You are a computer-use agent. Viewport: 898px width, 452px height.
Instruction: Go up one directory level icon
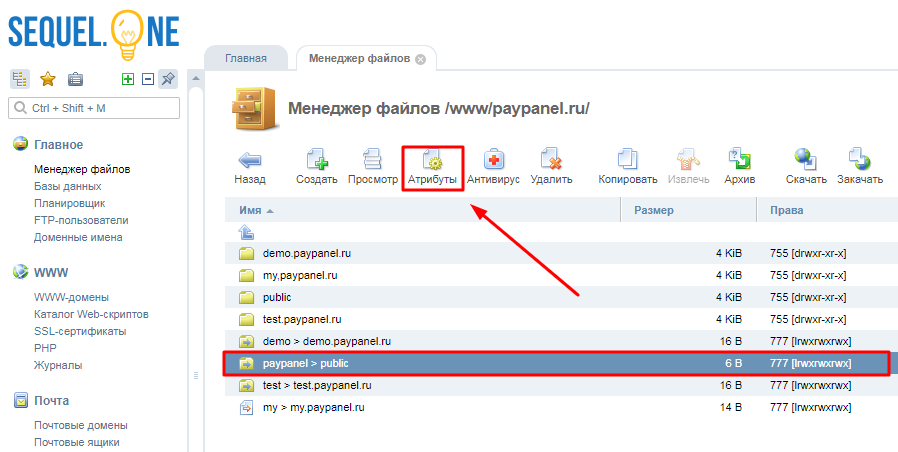pos(246,232)
